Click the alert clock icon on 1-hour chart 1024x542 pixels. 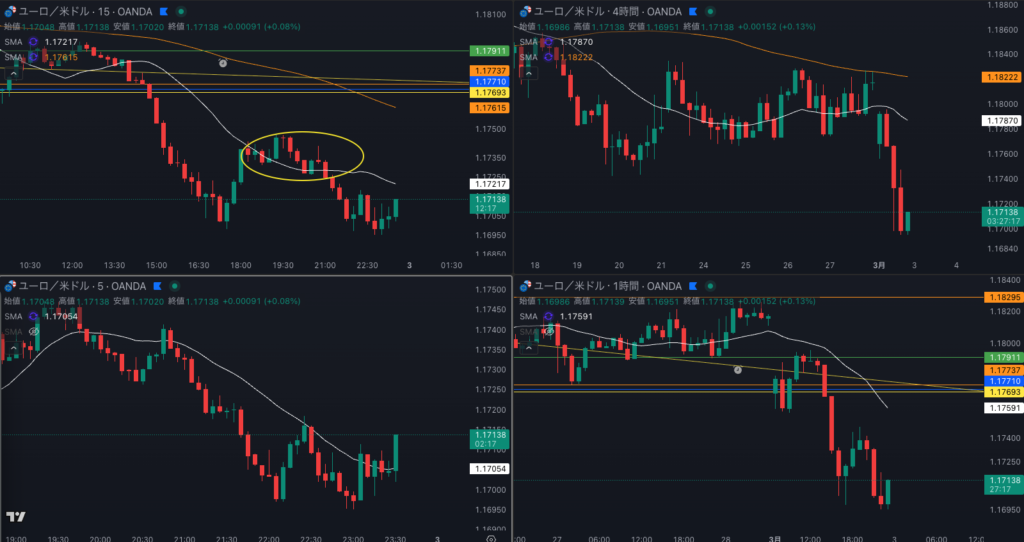click(x=738, y=369)
